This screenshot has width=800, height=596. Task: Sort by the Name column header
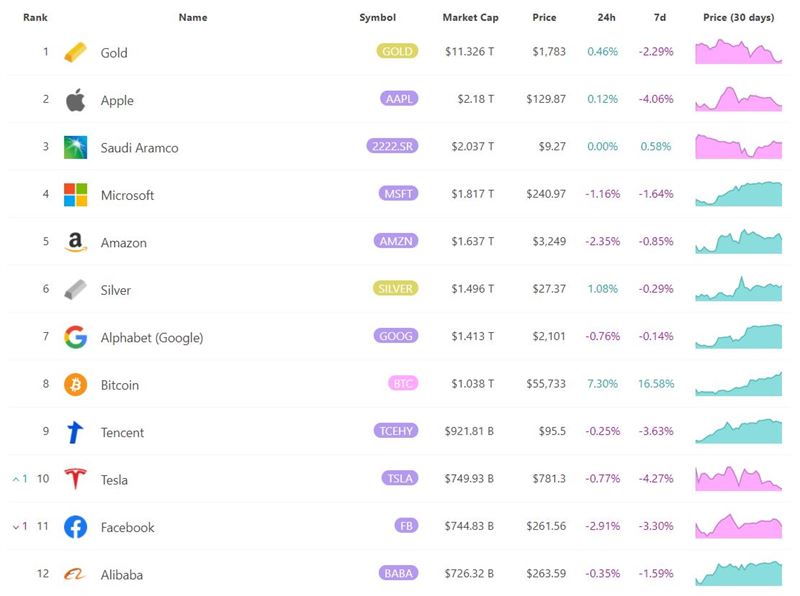tap(193, 17)
